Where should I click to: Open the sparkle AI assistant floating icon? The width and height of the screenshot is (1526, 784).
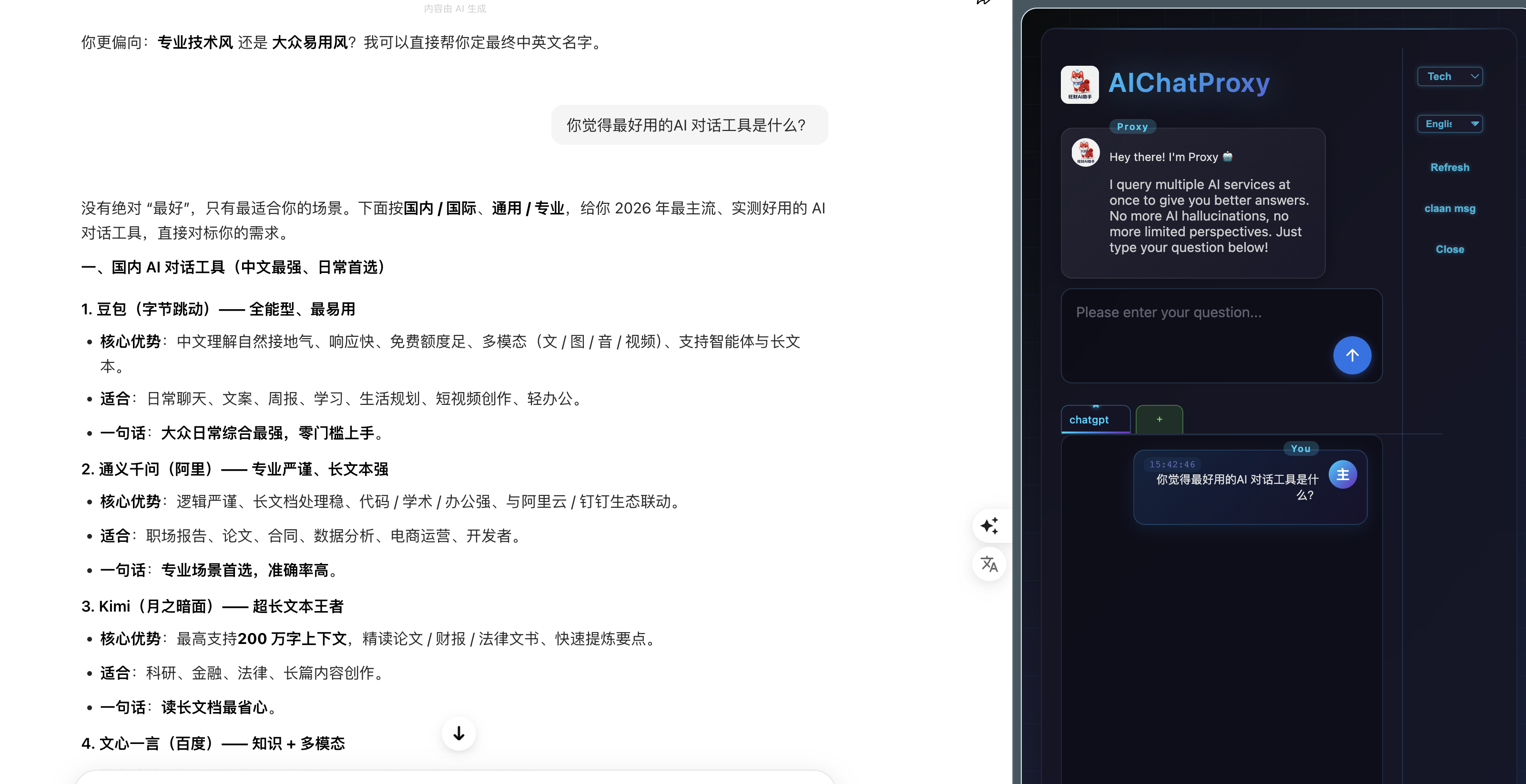pyautogui.click(x=989, y=526)
